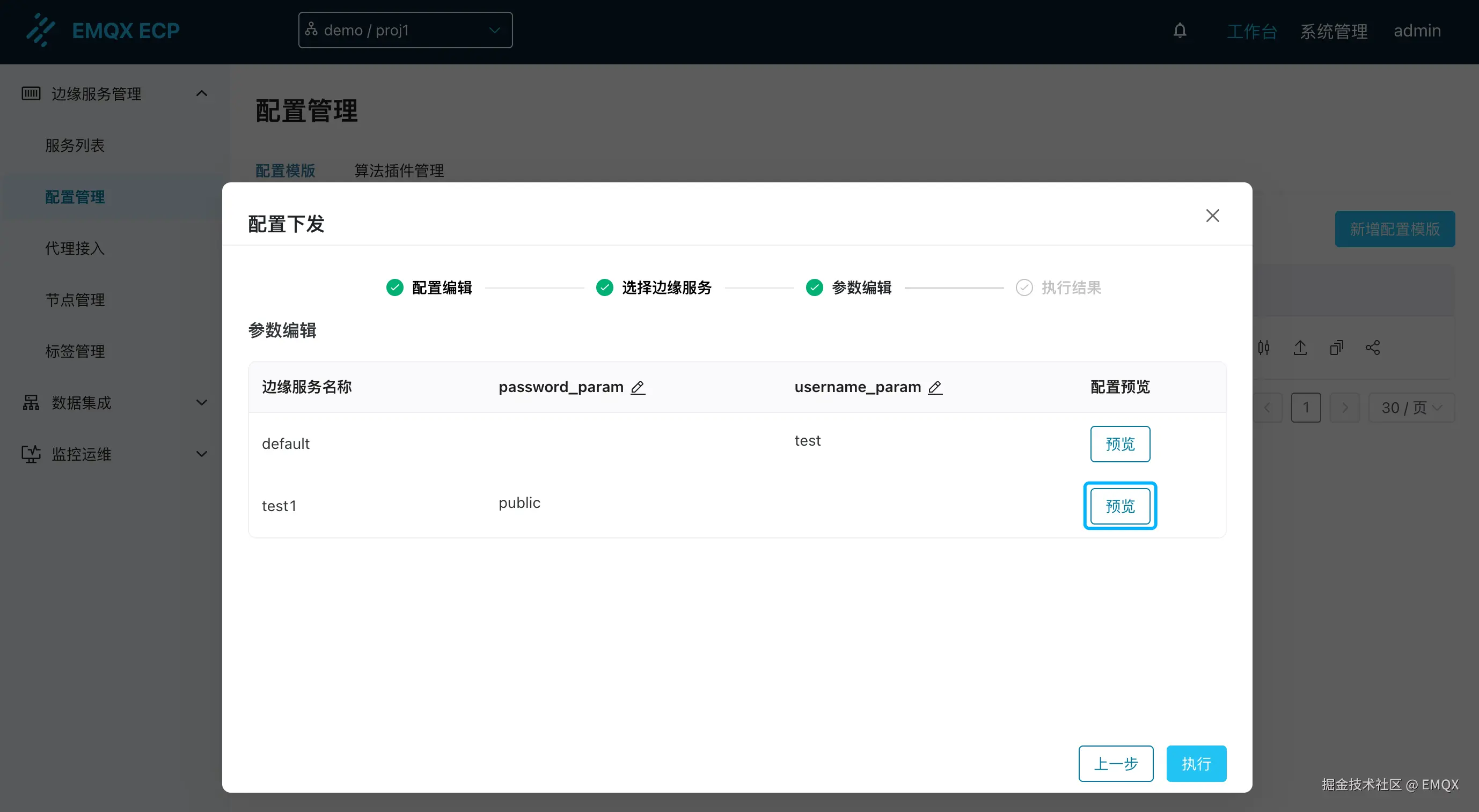The image size is (1479, 812).
Task: Toggle the 选择边缘服务 step checkmark
Action: (604, 287)
